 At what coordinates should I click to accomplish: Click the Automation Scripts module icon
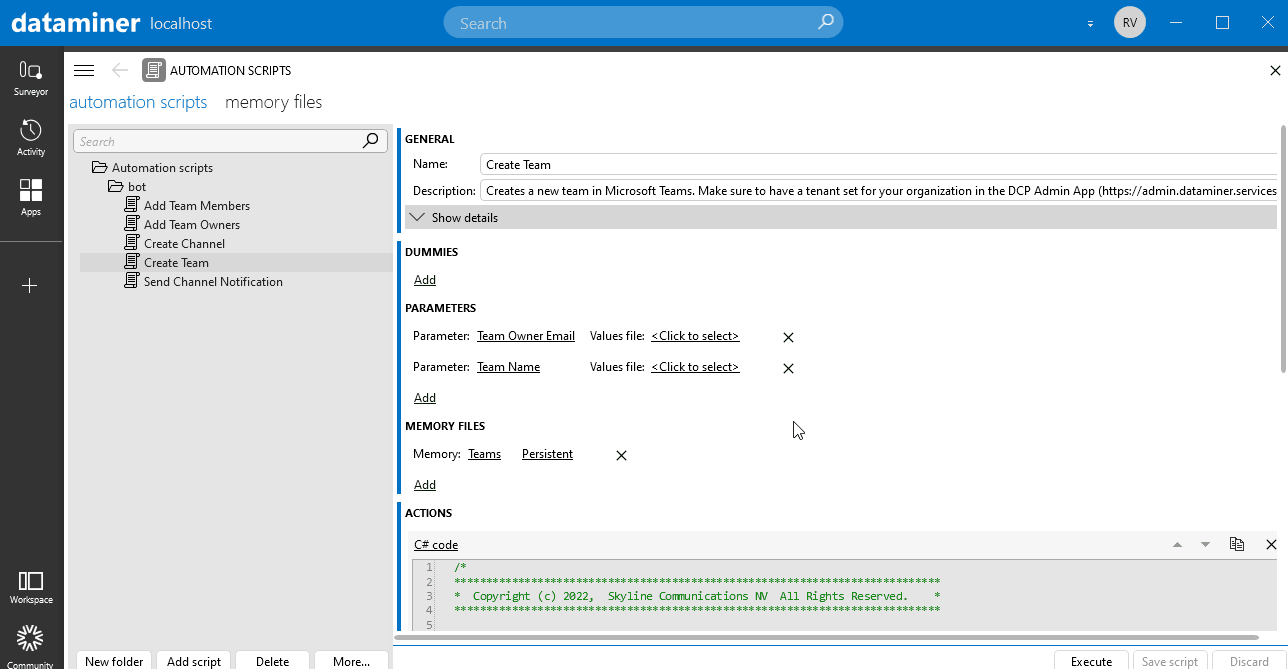[153, 70]
